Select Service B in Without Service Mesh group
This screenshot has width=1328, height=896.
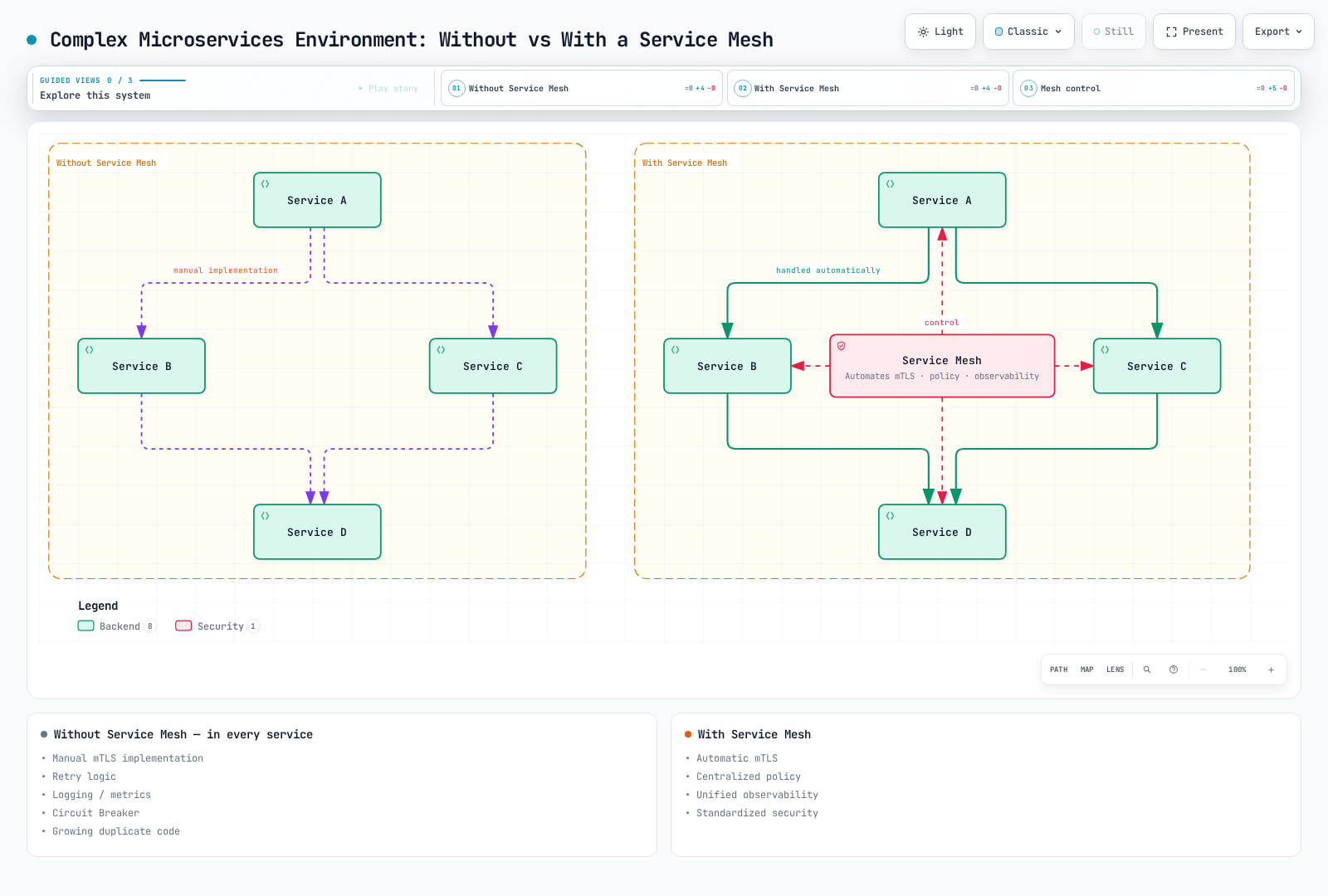point(141,366)
